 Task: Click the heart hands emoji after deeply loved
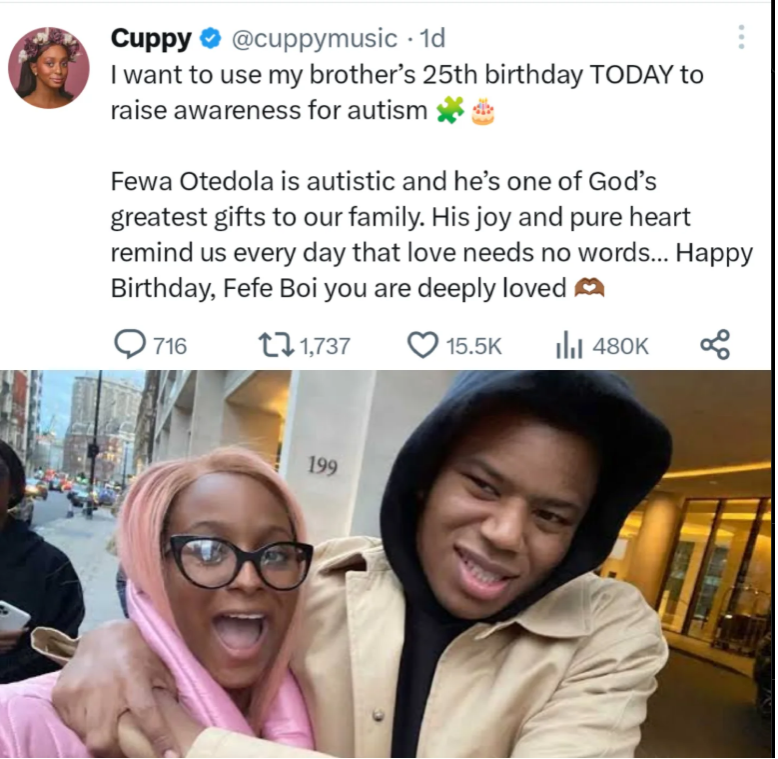pos(589,287)
